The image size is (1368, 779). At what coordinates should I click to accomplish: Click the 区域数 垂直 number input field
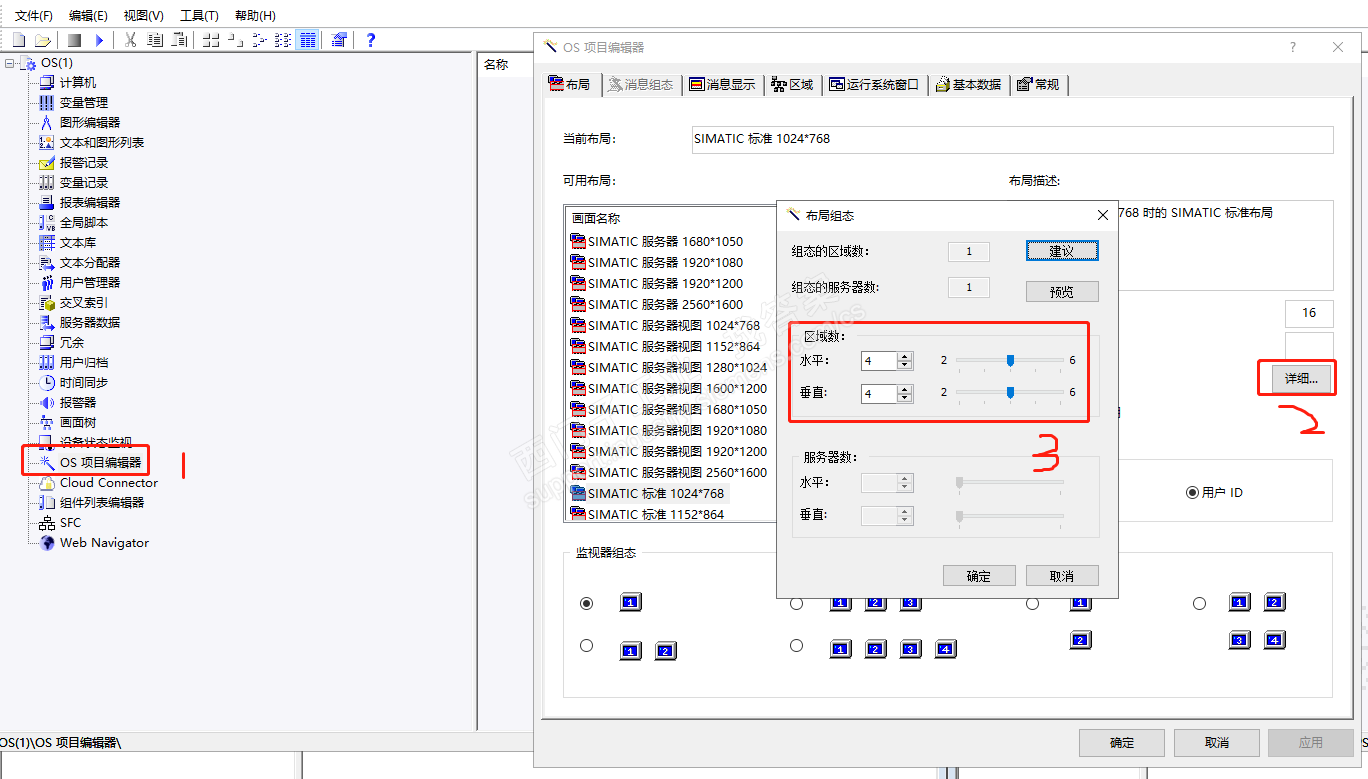pyautogui.click(x=879, y=393)
